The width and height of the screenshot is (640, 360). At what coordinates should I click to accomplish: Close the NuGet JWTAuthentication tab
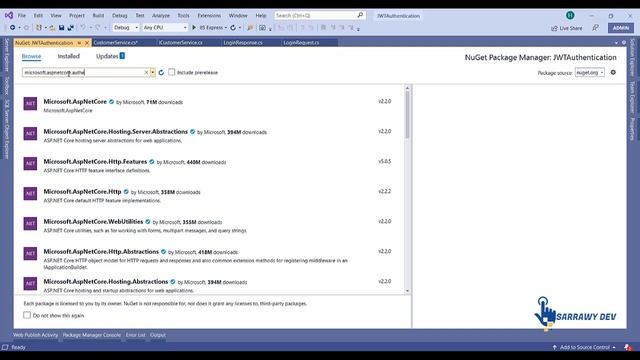tap(87, 42)
